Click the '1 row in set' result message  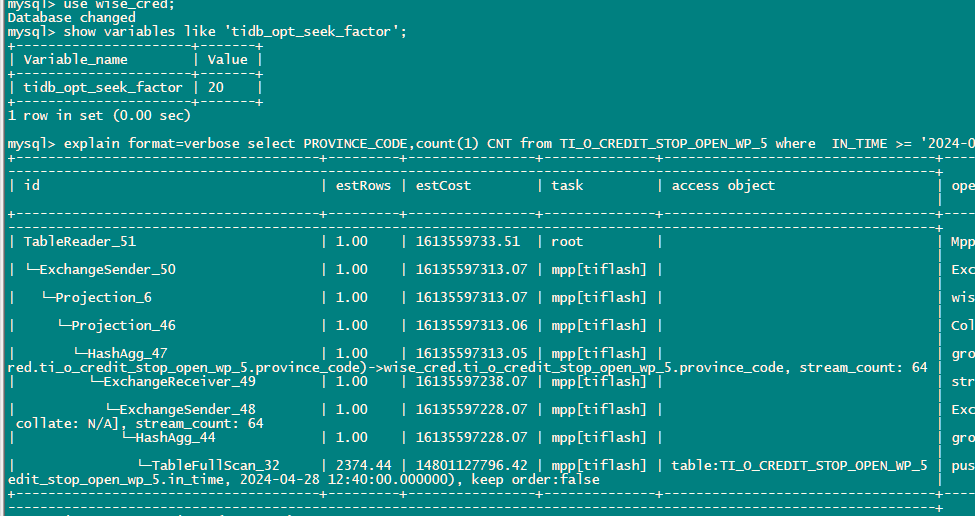pos(99,115)
